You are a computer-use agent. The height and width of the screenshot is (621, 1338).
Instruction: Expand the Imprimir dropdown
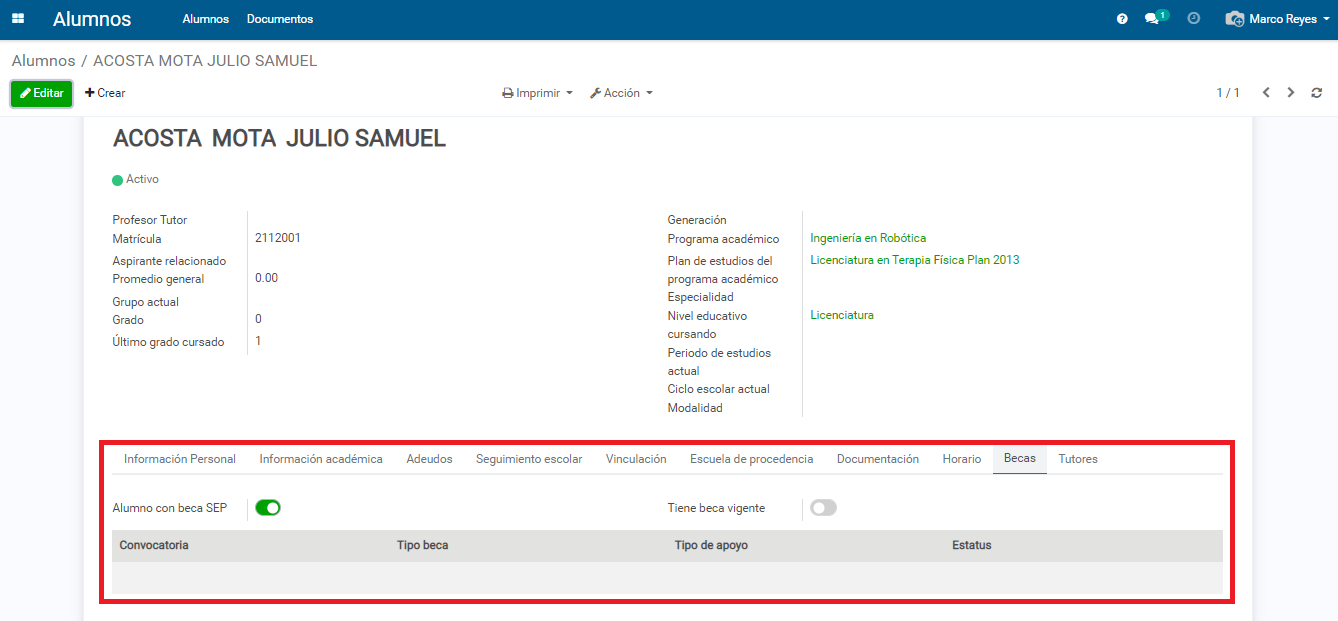point(538,93)
